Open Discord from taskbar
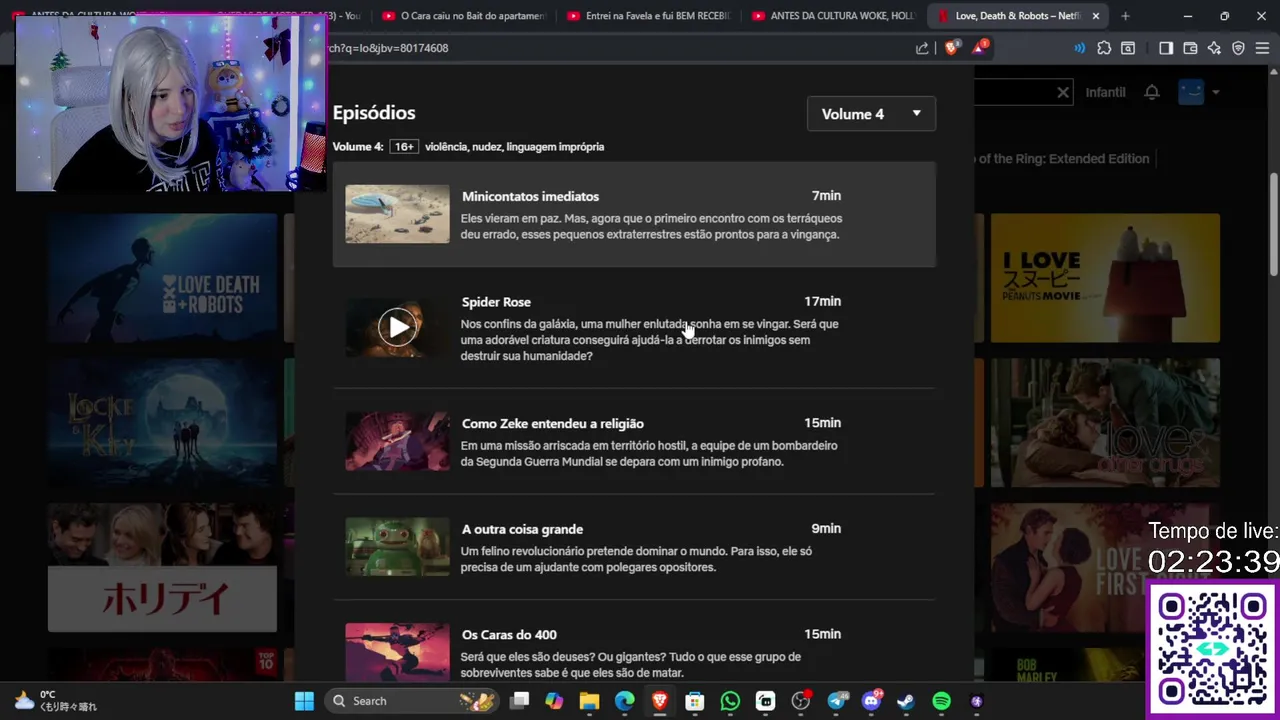 pos(871,701)
